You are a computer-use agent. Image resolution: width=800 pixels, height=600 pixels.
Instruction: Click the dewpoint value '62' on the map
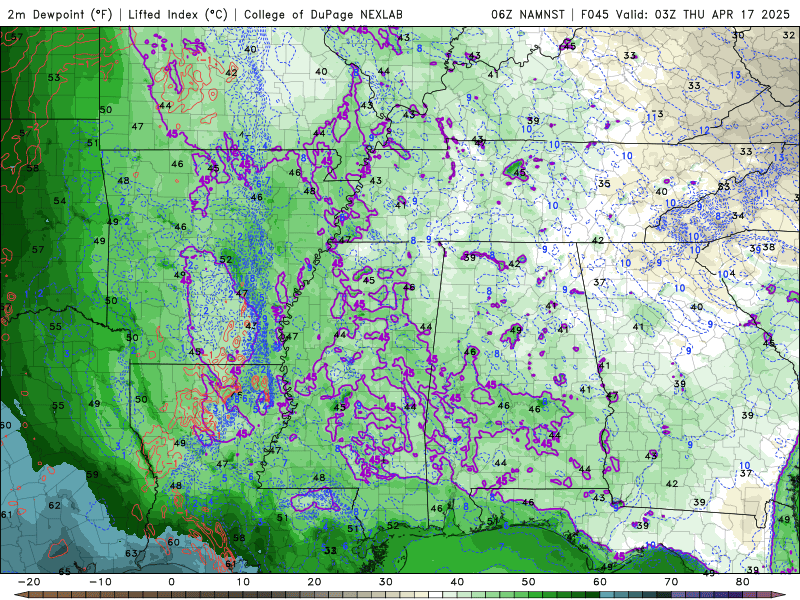[55, 506]
